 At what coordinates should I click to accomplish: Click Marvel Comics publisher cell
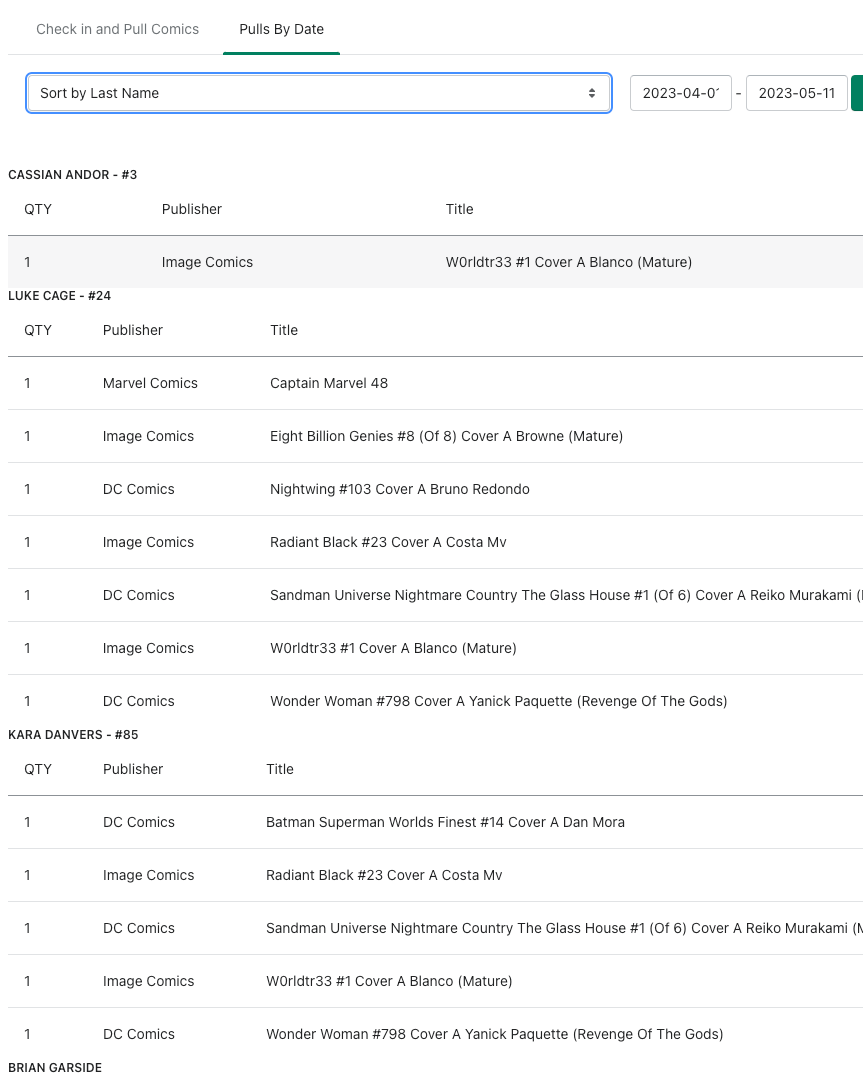click(150, 383)
